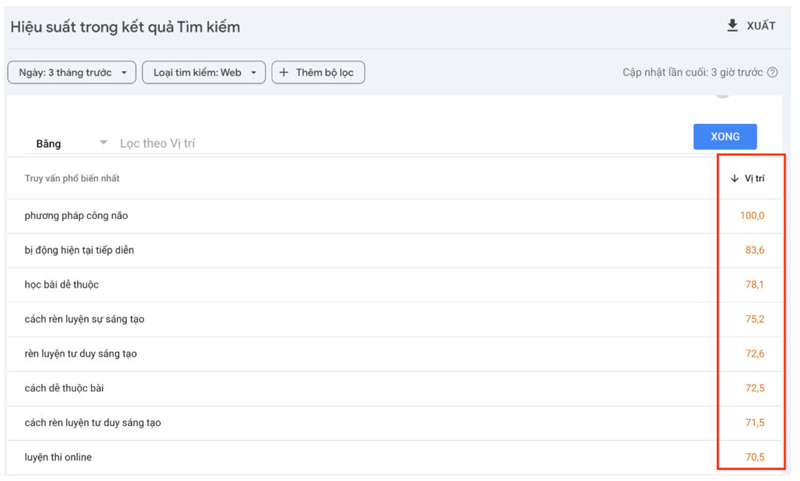Open the help icon beside last updated time

(773, 73)
